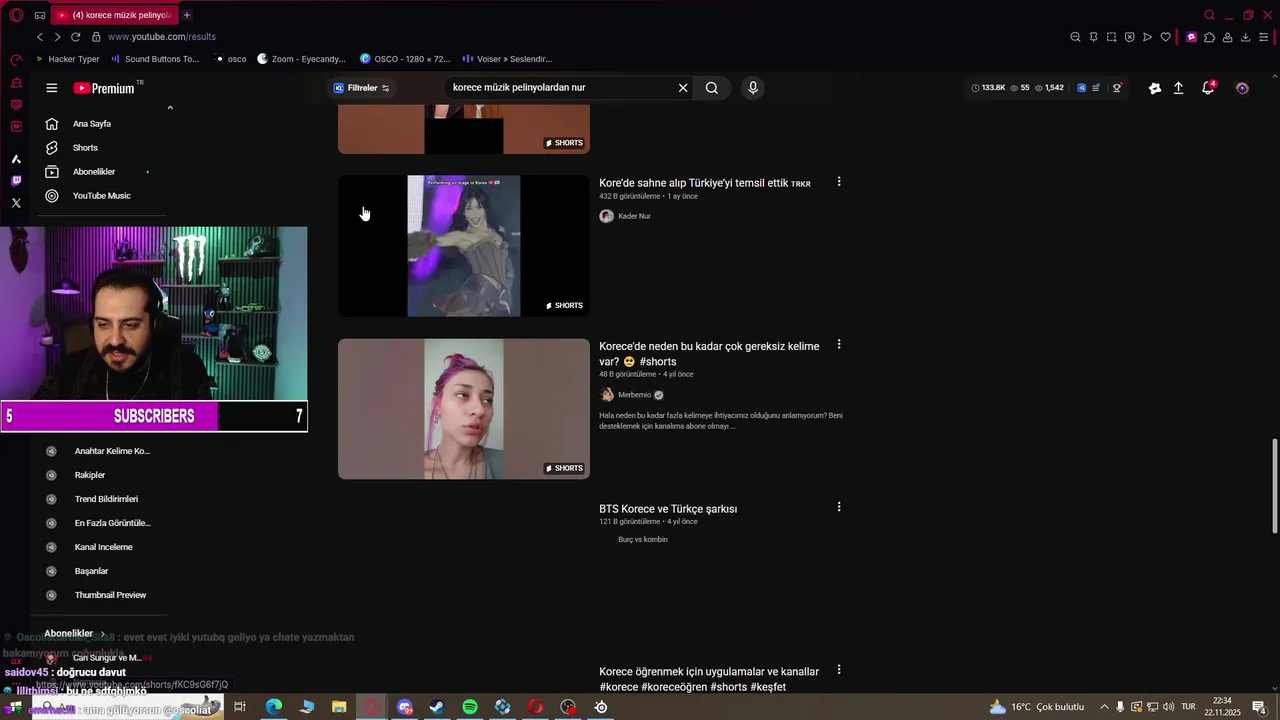Open options for Korece öğrenmek video
The image size is (1280, 720).
(839, 670)
